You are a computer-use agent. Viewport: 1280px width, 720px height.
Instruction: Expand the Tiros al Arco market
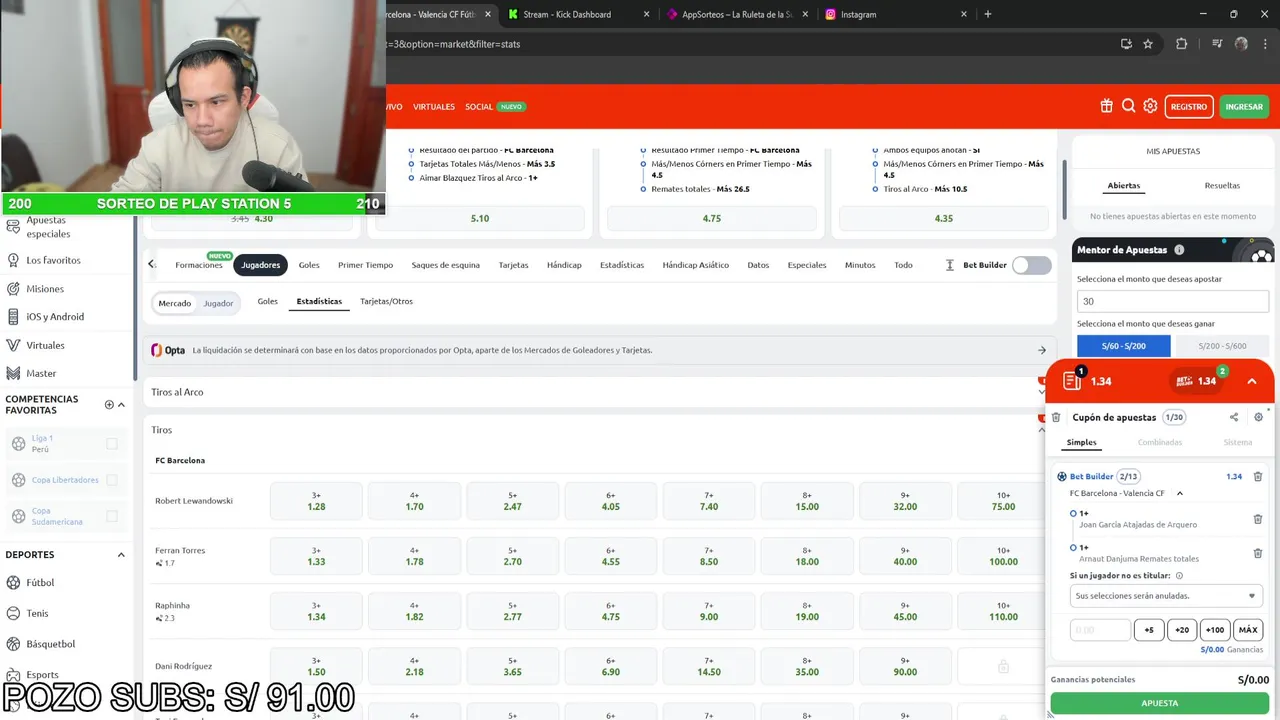pyautogui.click(x=595, y=392)
